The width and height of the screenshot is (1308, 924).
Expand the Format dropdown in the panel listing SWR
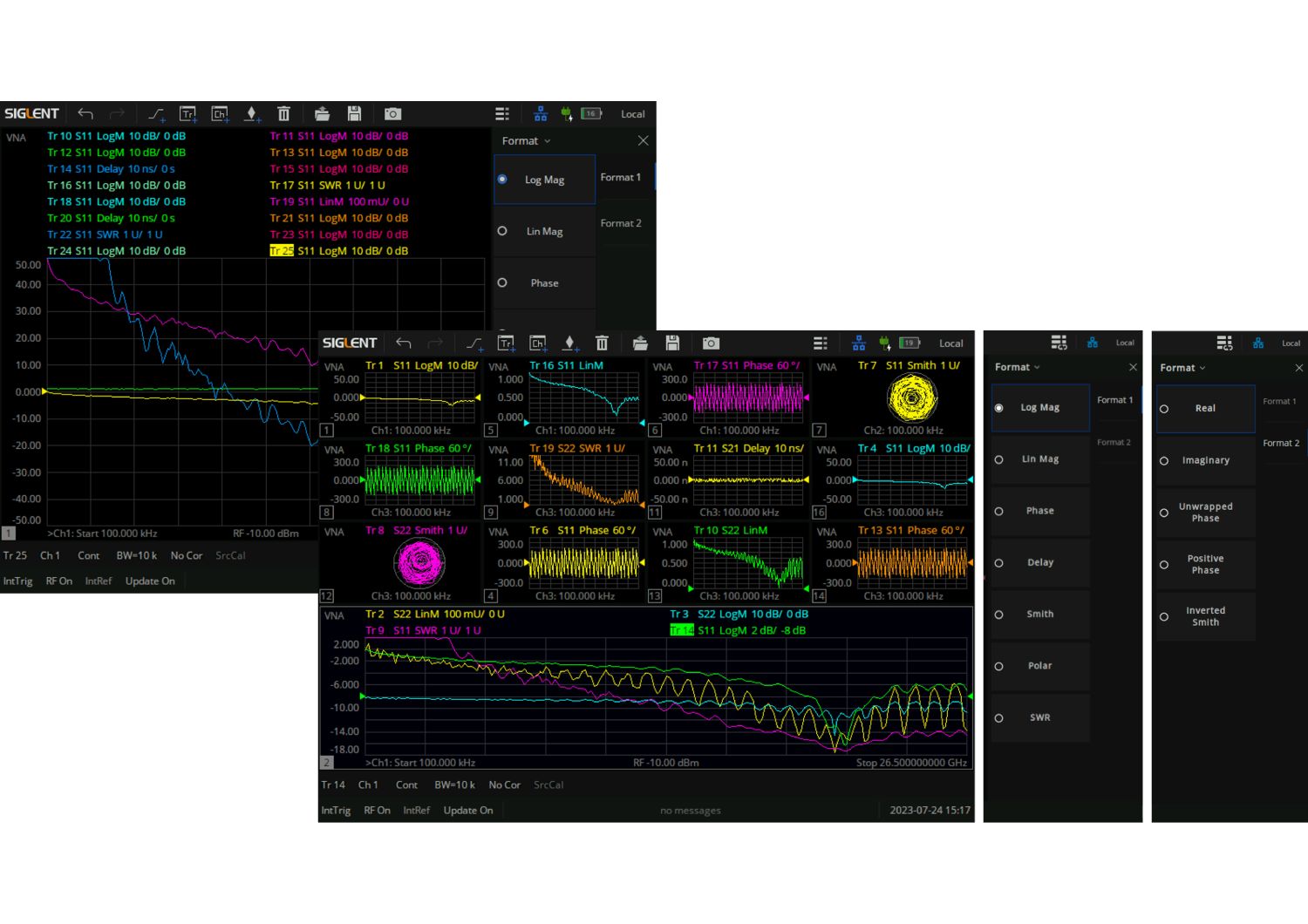tap(1018, 368)
